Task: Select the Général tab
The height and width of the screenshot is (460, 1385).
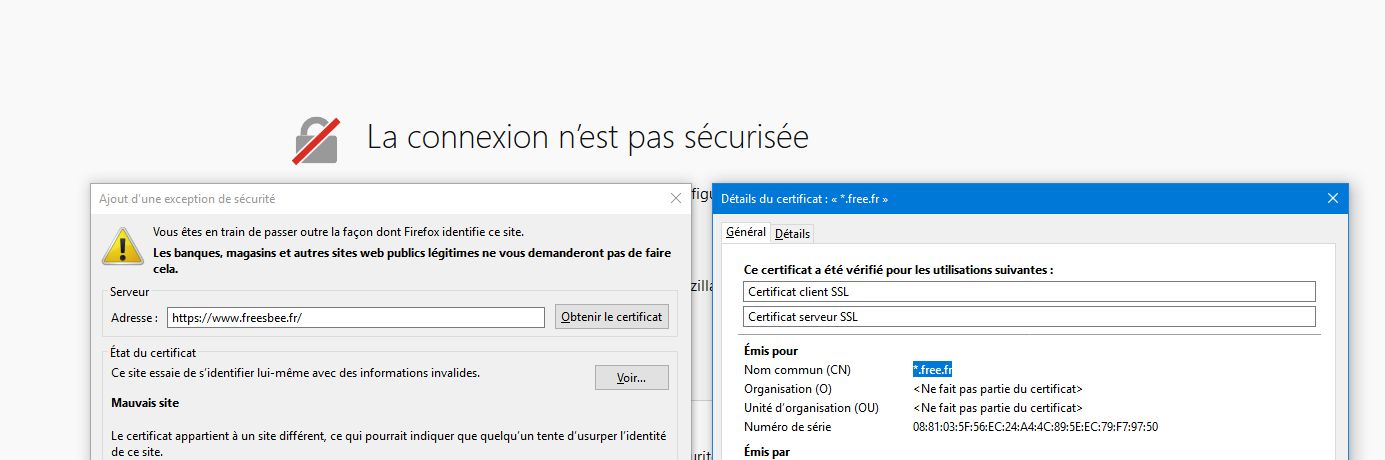Action: pos(745,232)
